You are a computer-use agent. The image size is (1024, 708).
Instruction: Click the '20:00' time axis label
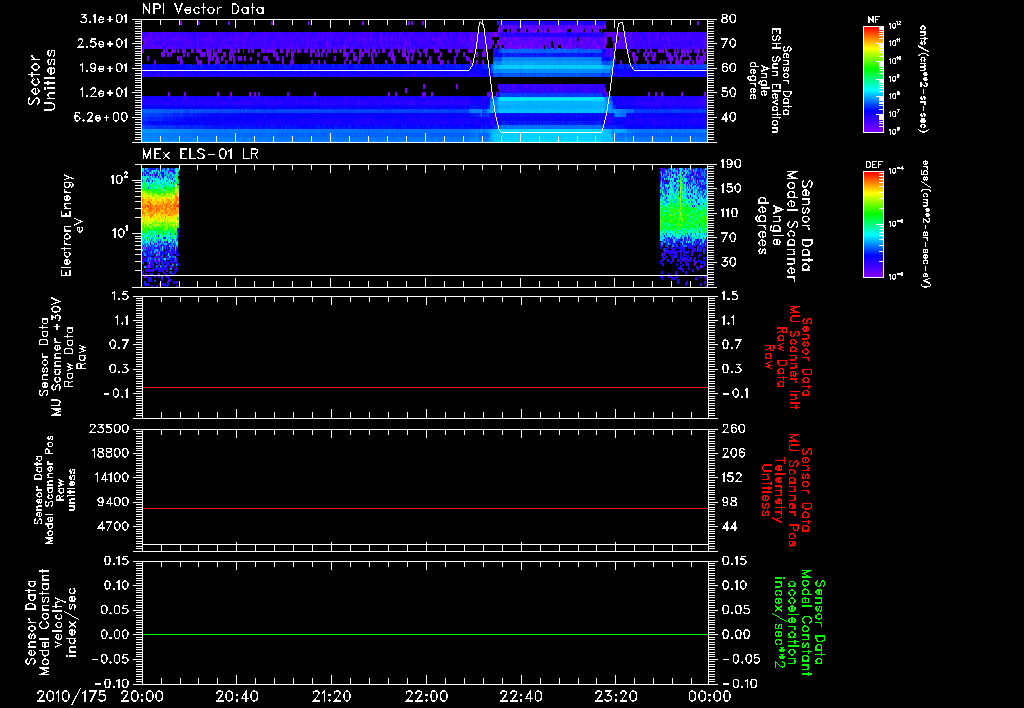click(x=142, y=696)
